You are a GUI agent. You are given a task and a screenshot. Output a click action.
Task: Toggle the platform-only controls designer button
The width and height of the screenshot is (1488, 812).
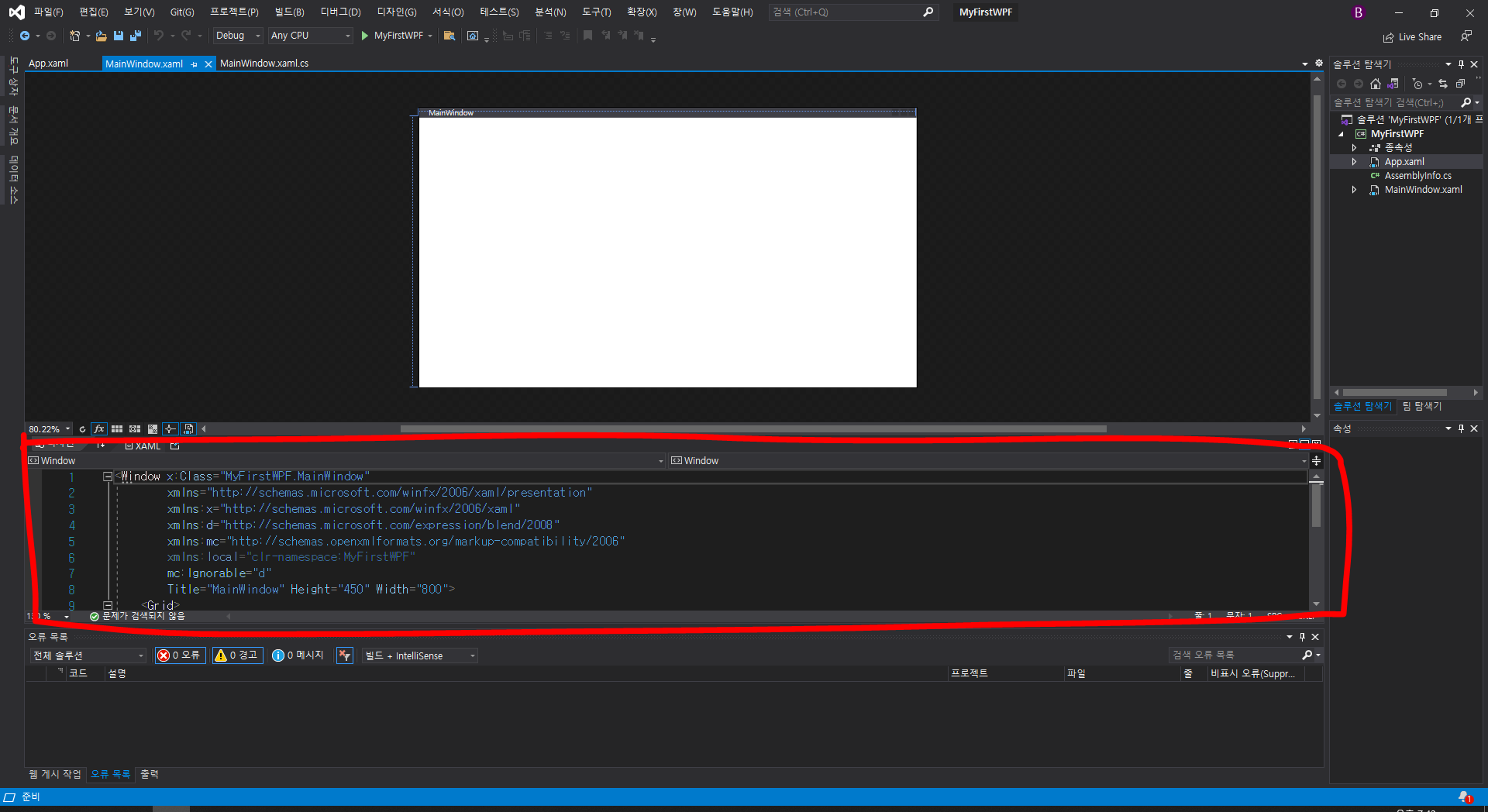coord(188,429)
